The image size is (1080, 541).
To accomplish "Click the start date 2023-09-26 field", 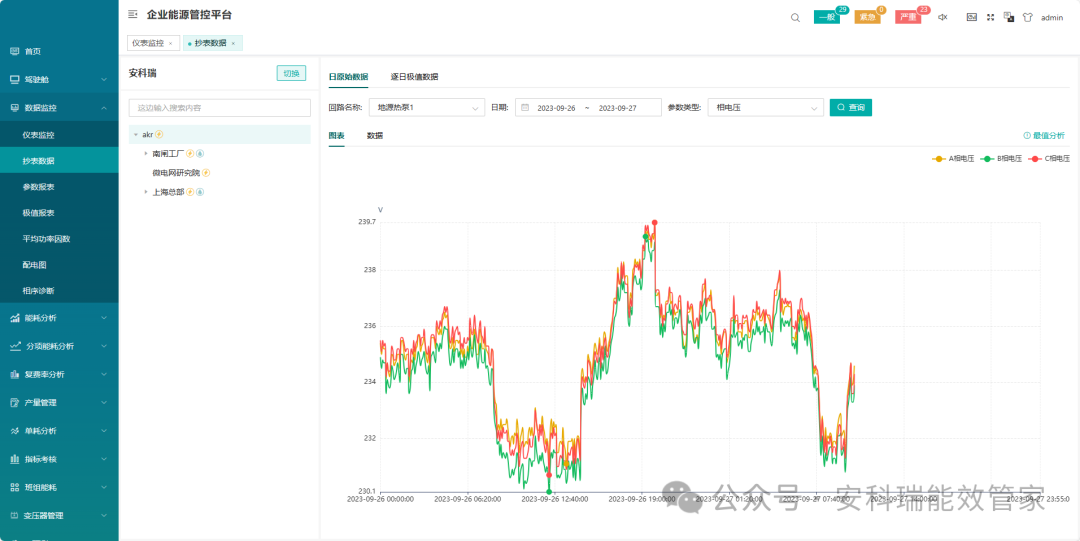I will [557, 108].
